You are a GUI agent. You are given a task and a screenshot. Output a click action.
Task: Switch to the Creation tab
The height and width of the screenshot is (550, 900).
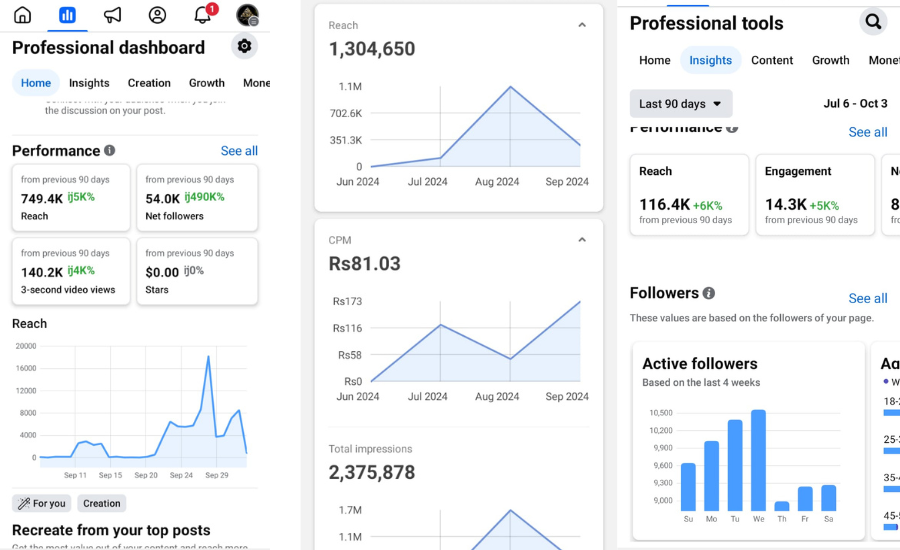[x=149, y=83]
